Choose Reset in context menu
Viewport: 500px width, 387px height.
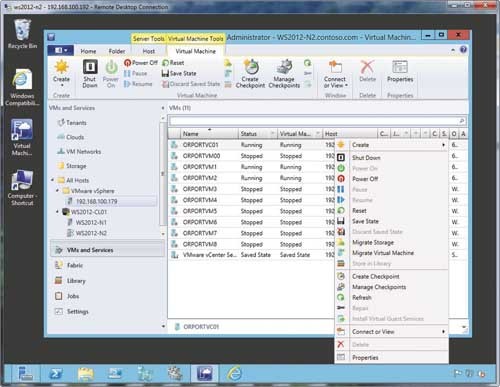click(391, 211)
